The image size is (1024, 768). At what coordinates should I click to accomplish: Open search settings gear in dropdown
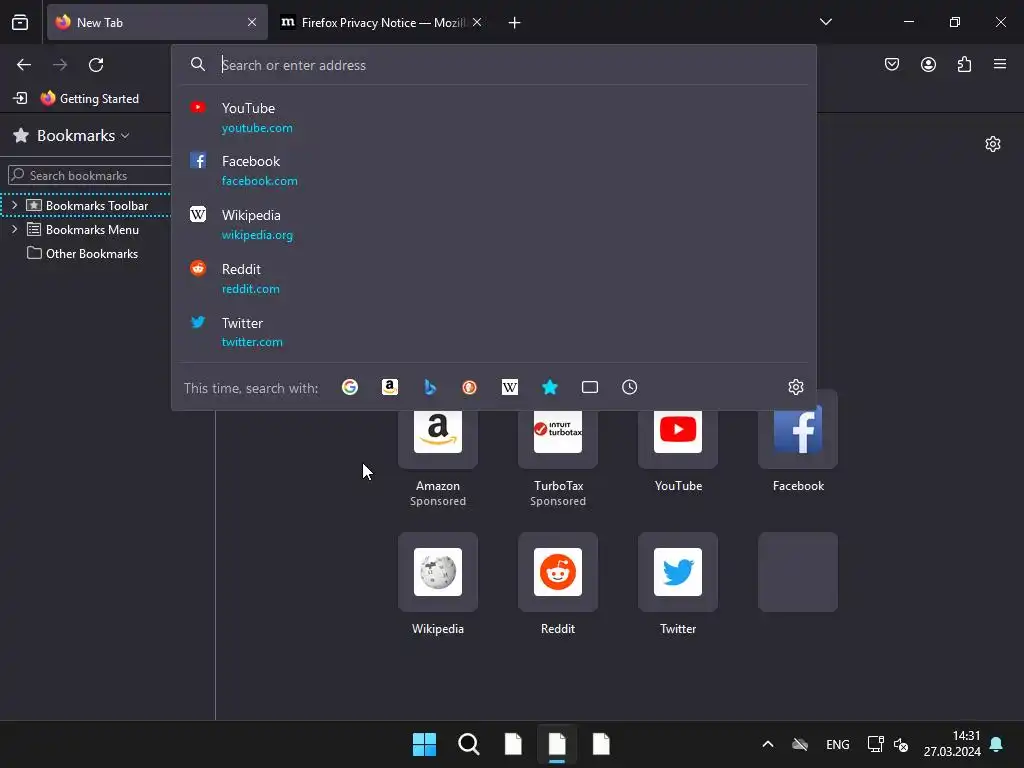click(x=795, y=387)
